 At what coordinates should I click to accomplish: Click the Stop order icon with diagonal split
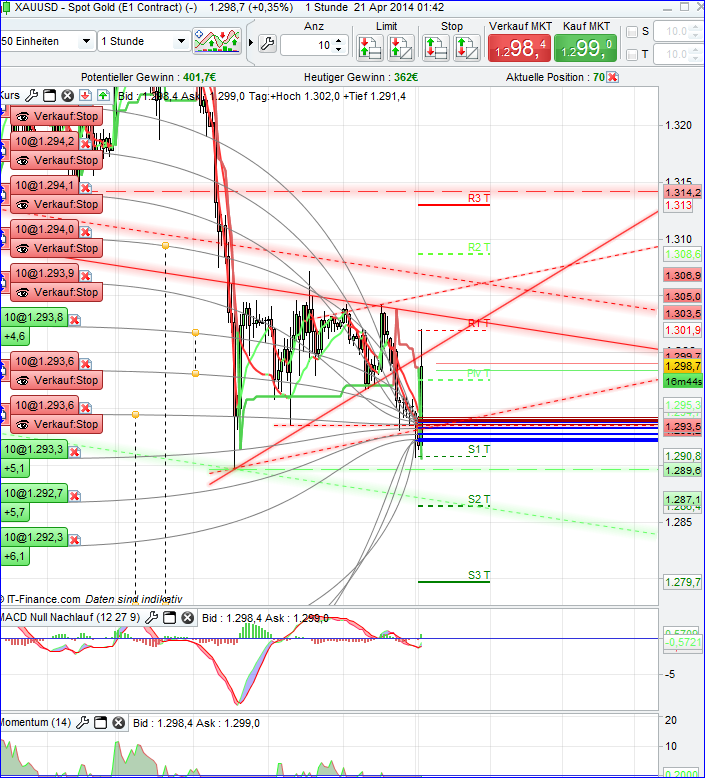coord(467,48)
